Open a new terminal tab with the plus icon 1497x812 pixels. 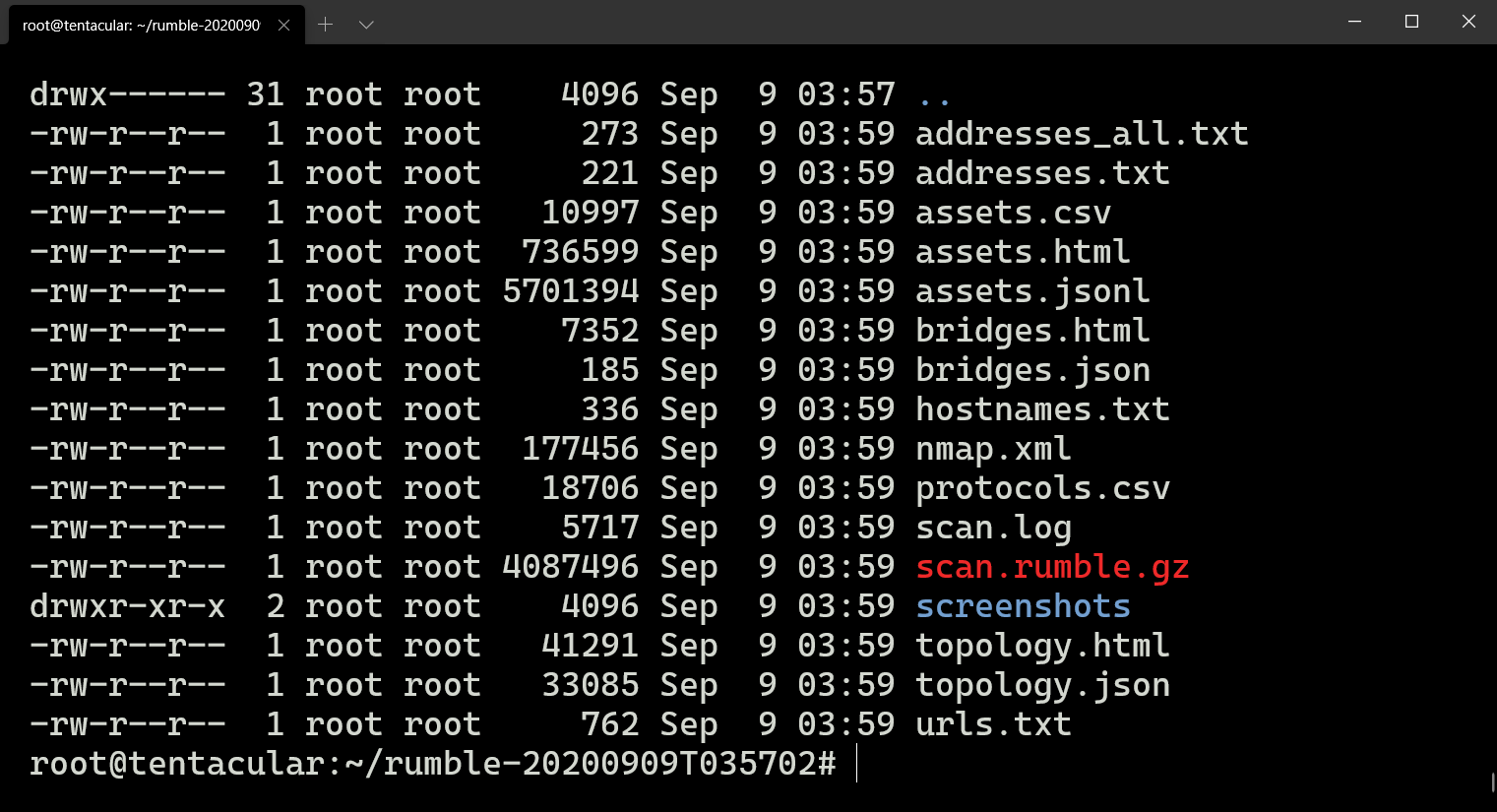coord(325,23)
